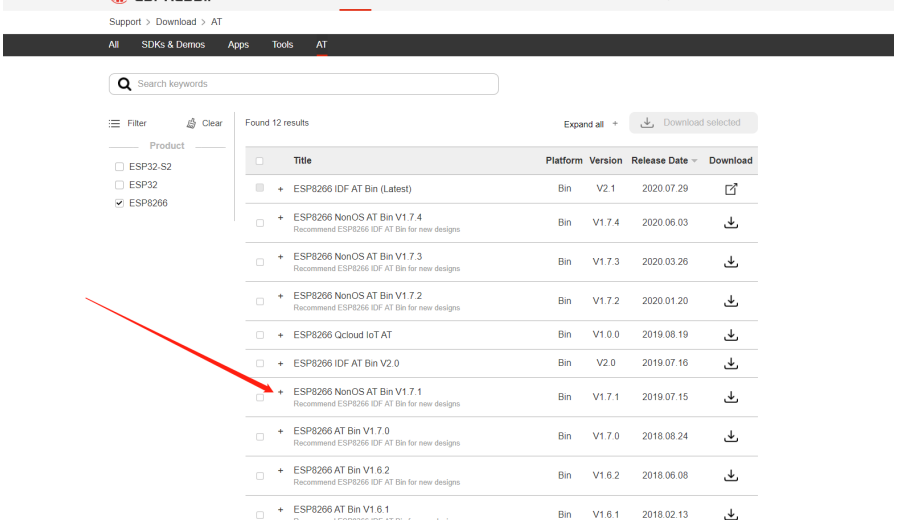Toggle the ESP32-S2 product filter

point(120,166)
